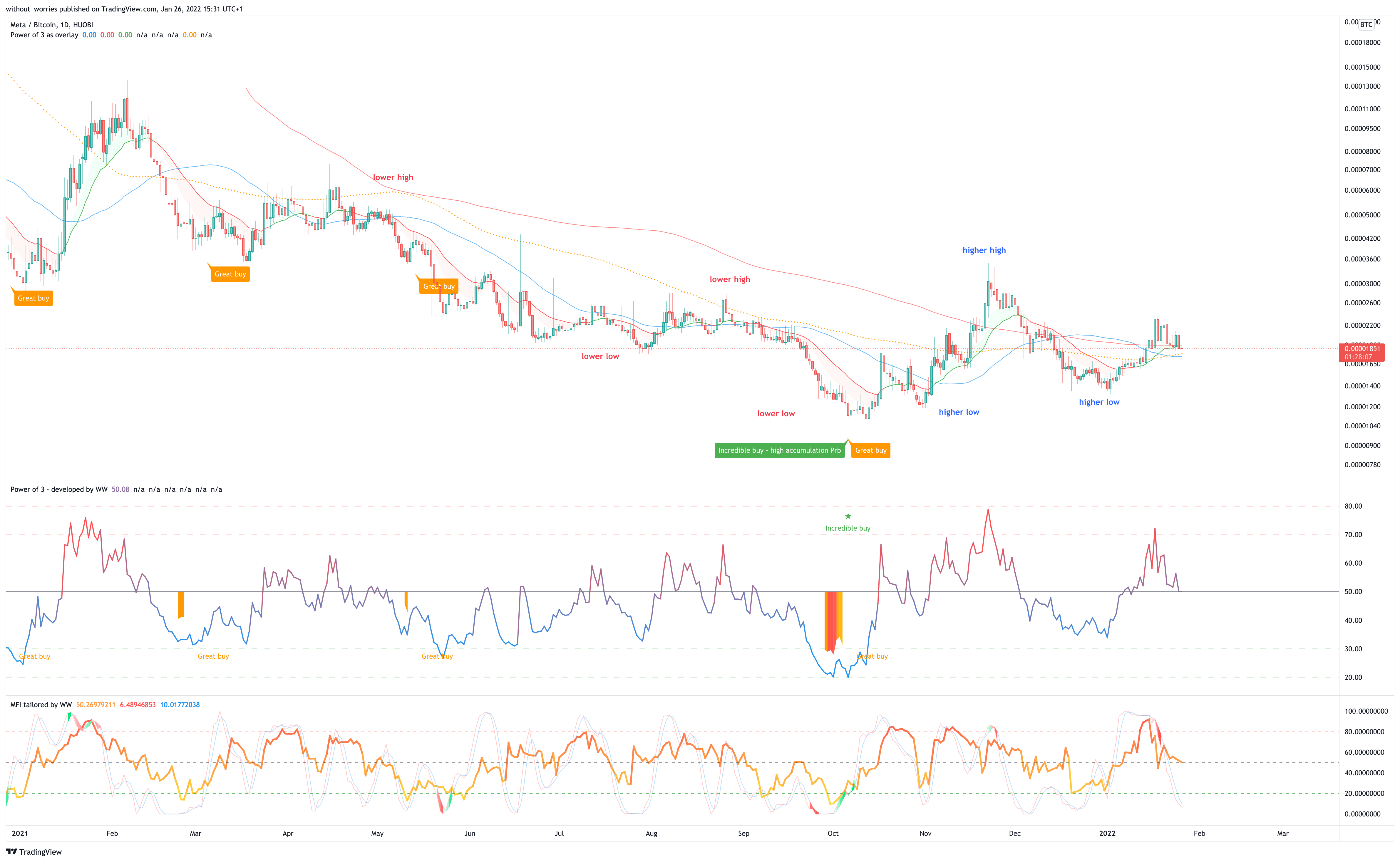Click the Great buy label under March candles
This screenshot has height=862, width=1400.
tap(230, 274)
